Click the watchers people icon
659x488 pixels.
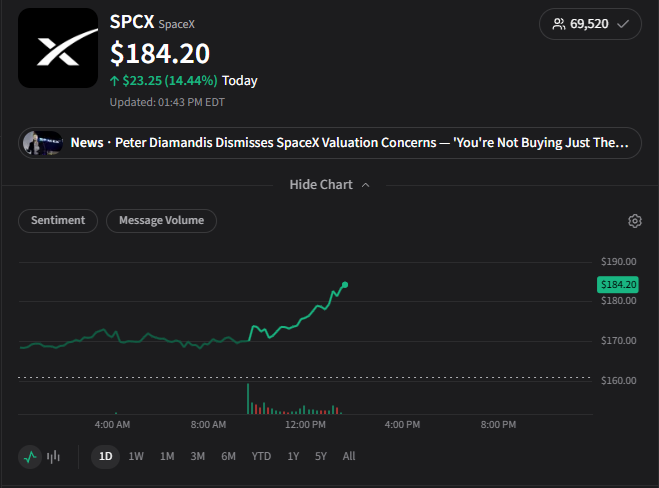(559, 24)
